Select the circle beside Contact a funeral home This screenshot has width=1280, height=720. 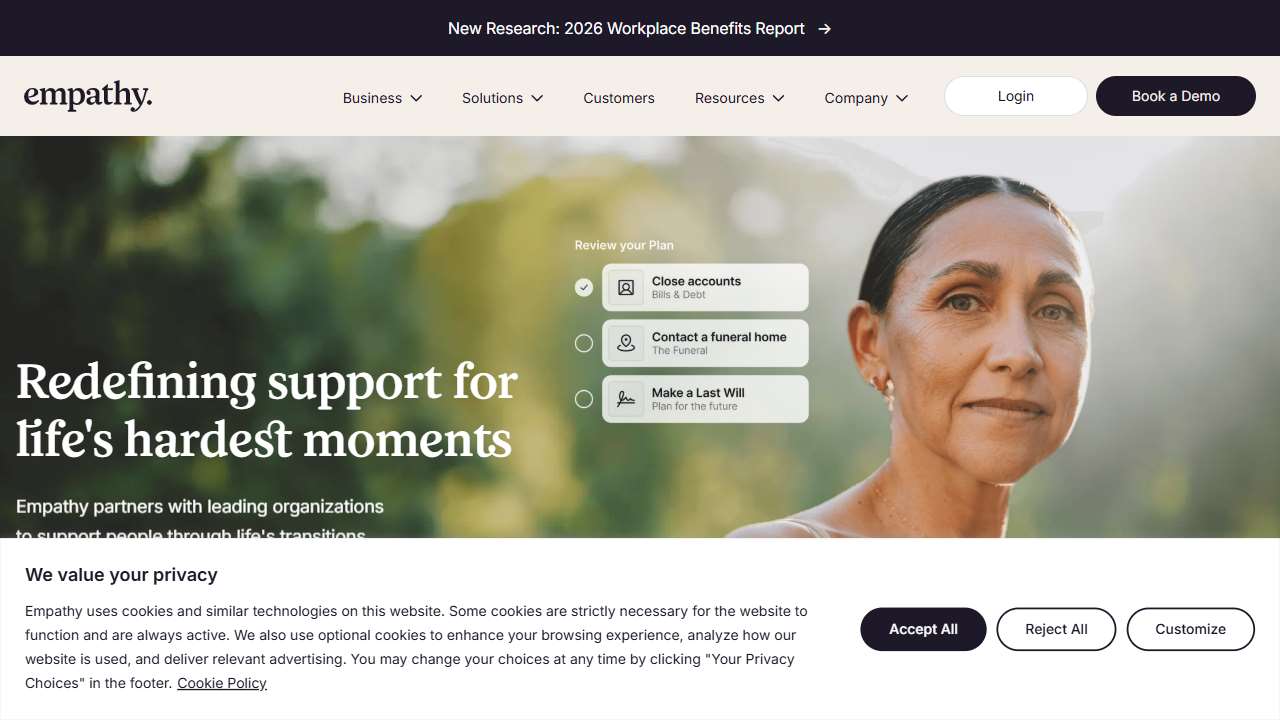point(584,344)
